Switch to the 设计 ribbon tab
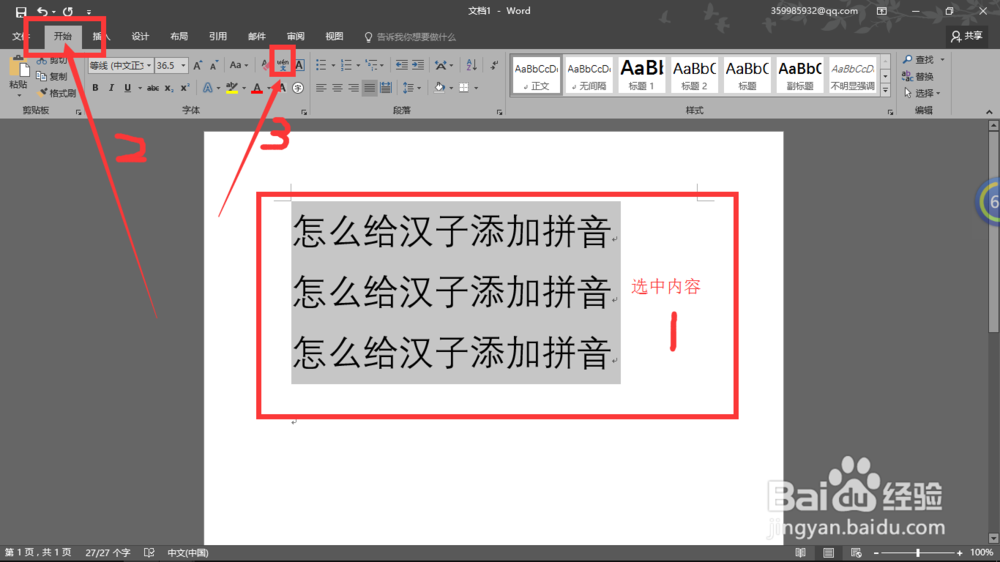 click(x=140, y=36)
